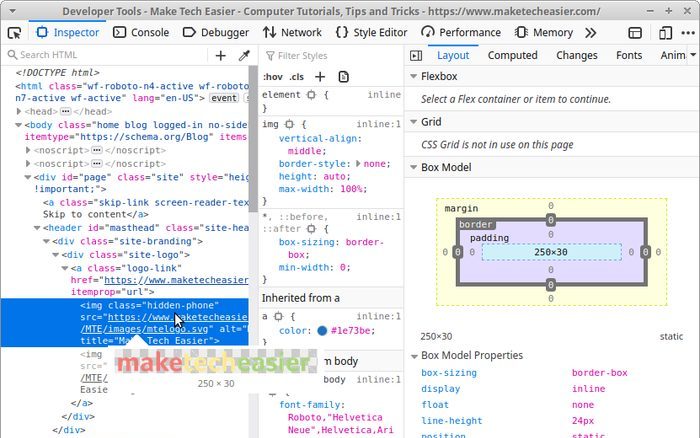Switch to the Layout sidebar tab
This screenshot has height=438, width=700.
pyautogui.click(x=453, y=55)
